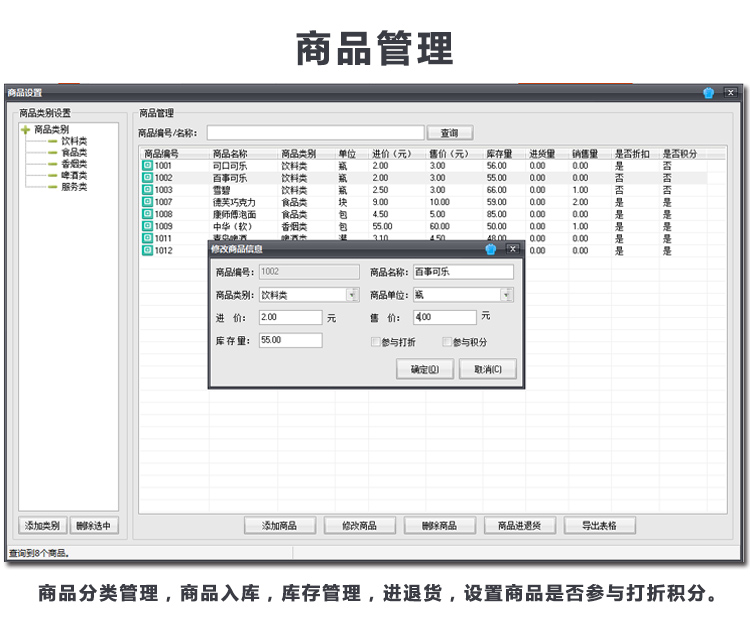750x643 pixels.
Task: Click row icon for product 1003
Action: pos(148,190)
